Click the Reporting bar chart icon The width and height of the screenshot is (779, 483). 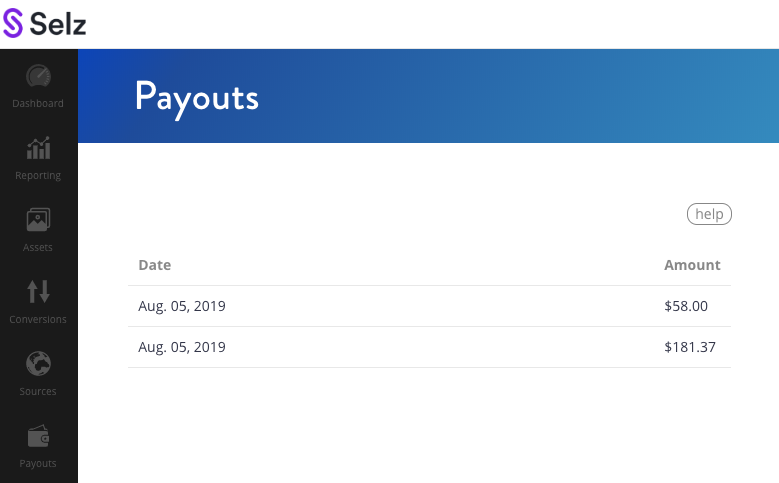(38, 148)
